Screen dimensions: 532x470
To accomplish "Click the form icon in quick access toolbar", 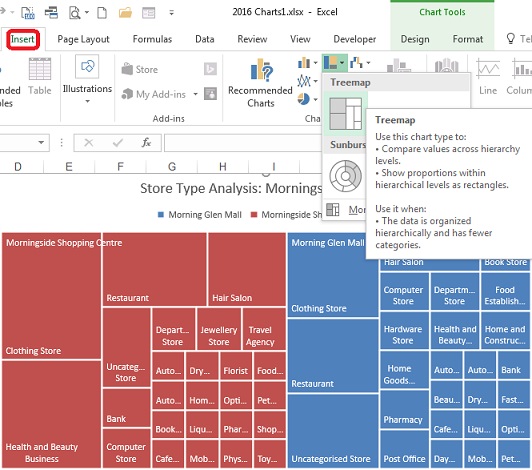I will pyautogui.click(x=148, y=13).
